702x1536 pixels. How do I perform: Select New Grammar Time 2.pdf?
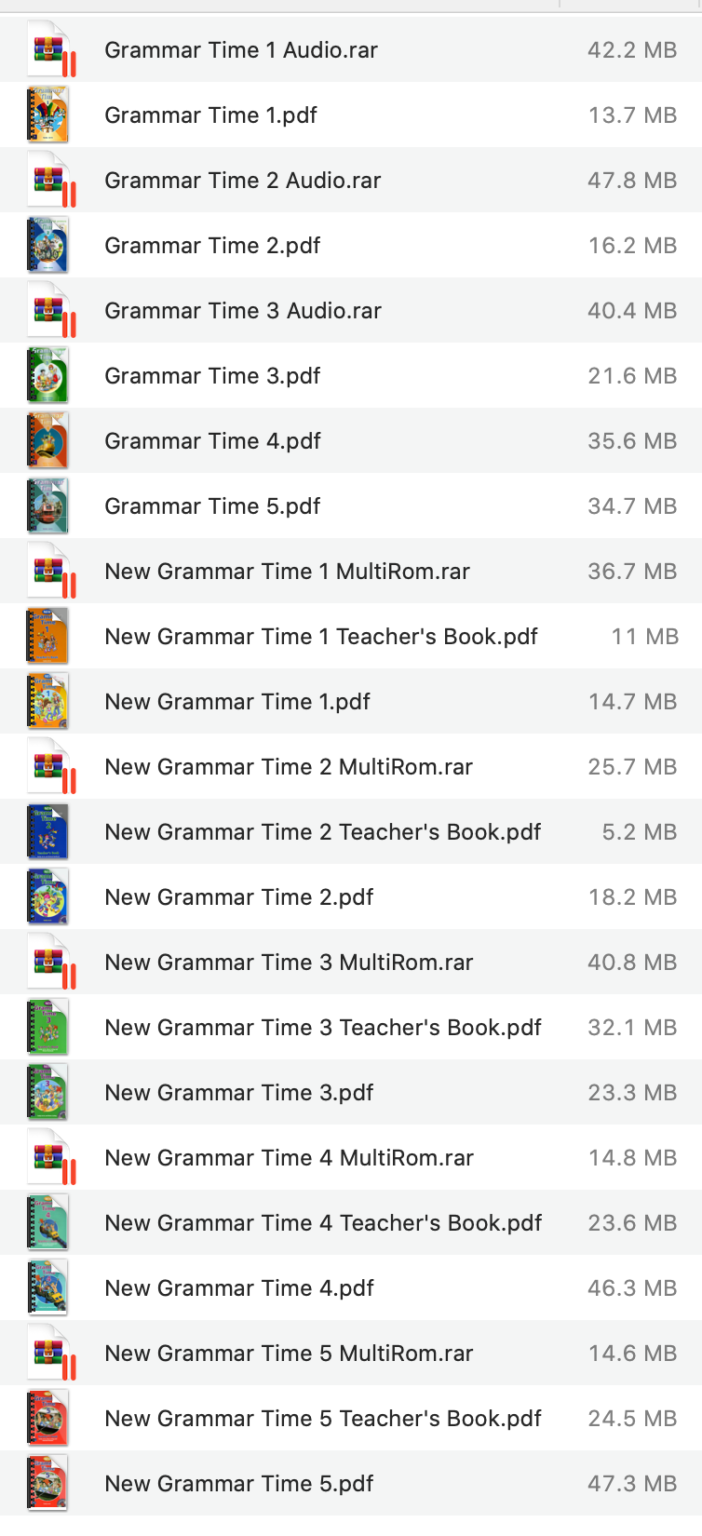tap(238, 897)
